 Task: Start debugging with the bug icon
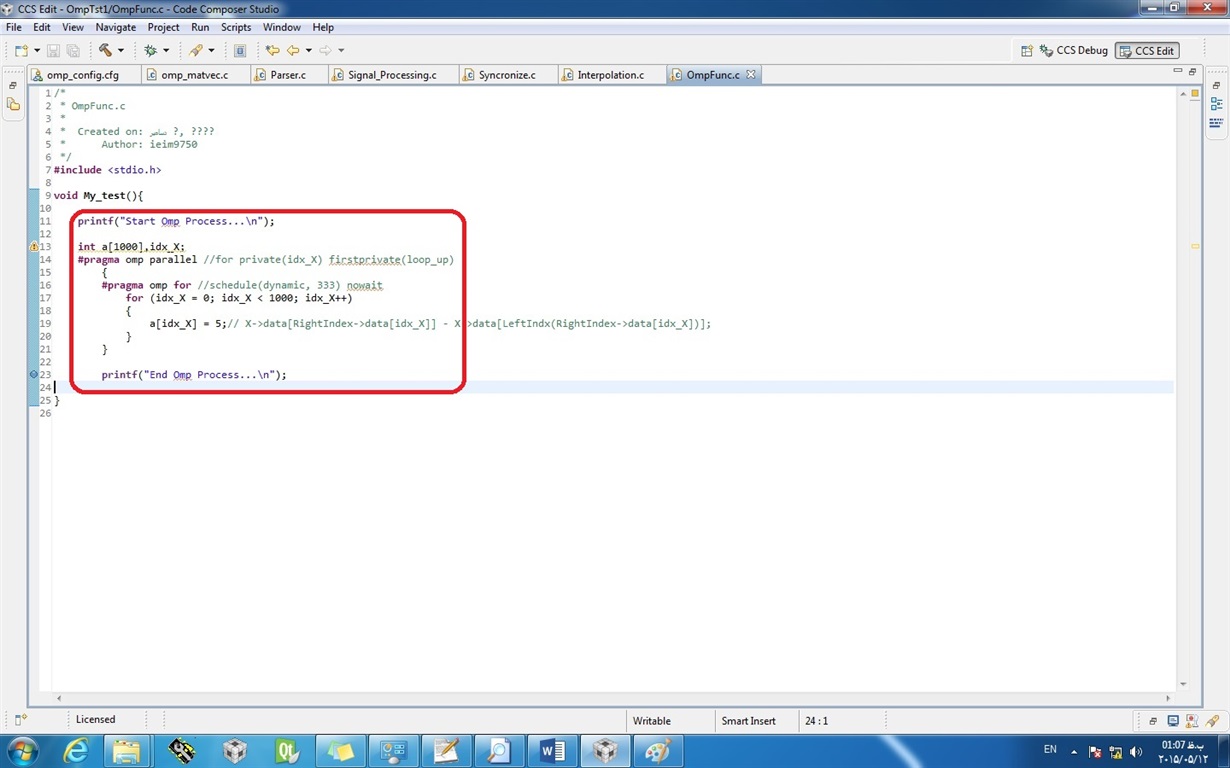tap(151, 50)
